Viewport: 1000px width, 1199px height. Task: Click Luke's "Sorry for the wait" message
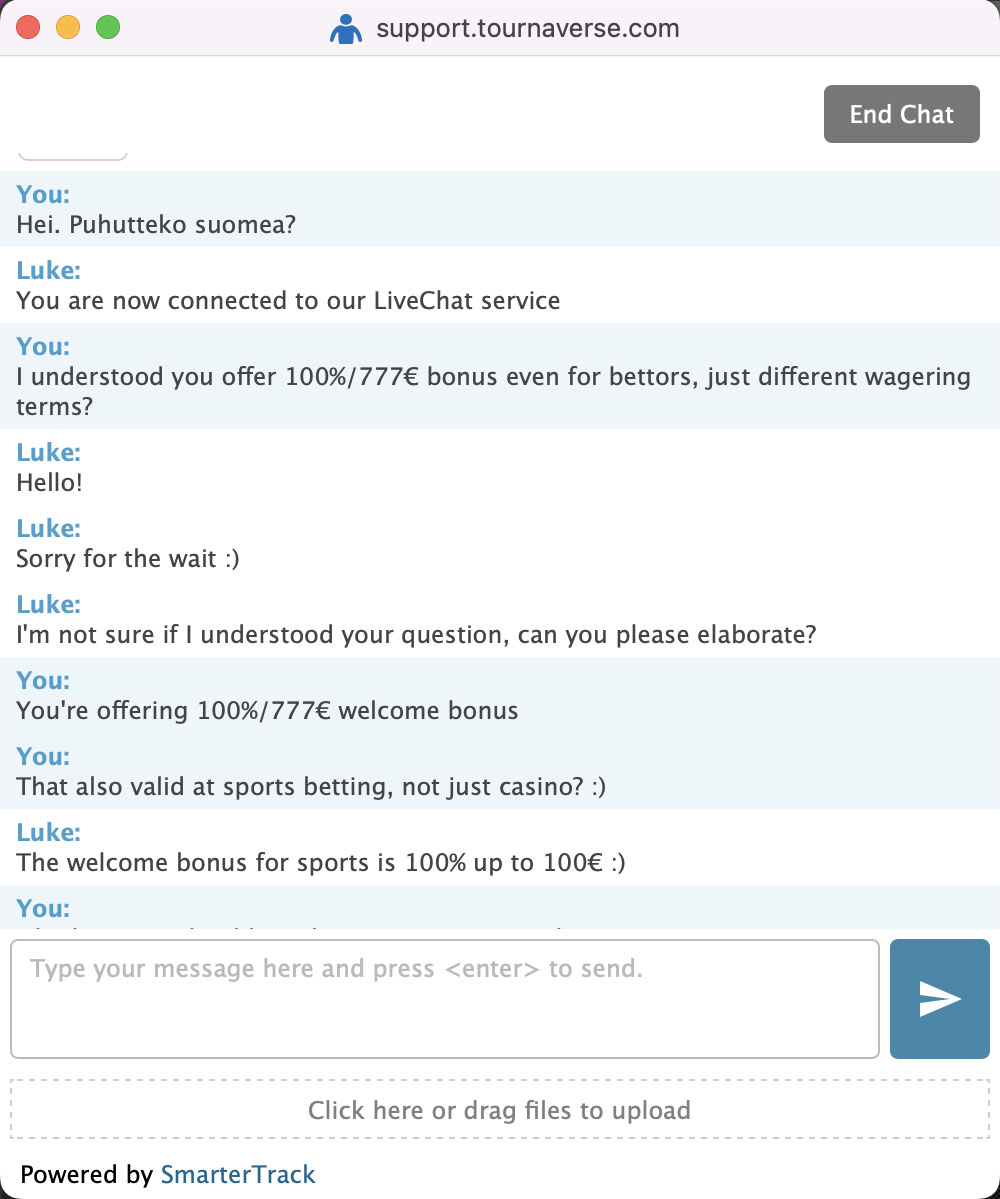tap(128, 558)
